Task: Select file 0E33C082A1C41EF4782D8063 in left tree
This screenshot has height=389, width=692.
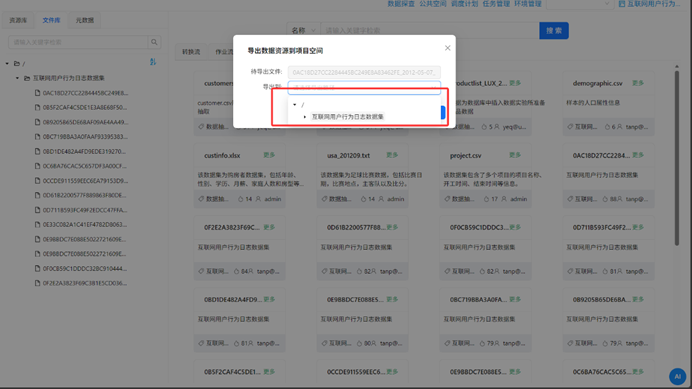Action: (85, 225)
